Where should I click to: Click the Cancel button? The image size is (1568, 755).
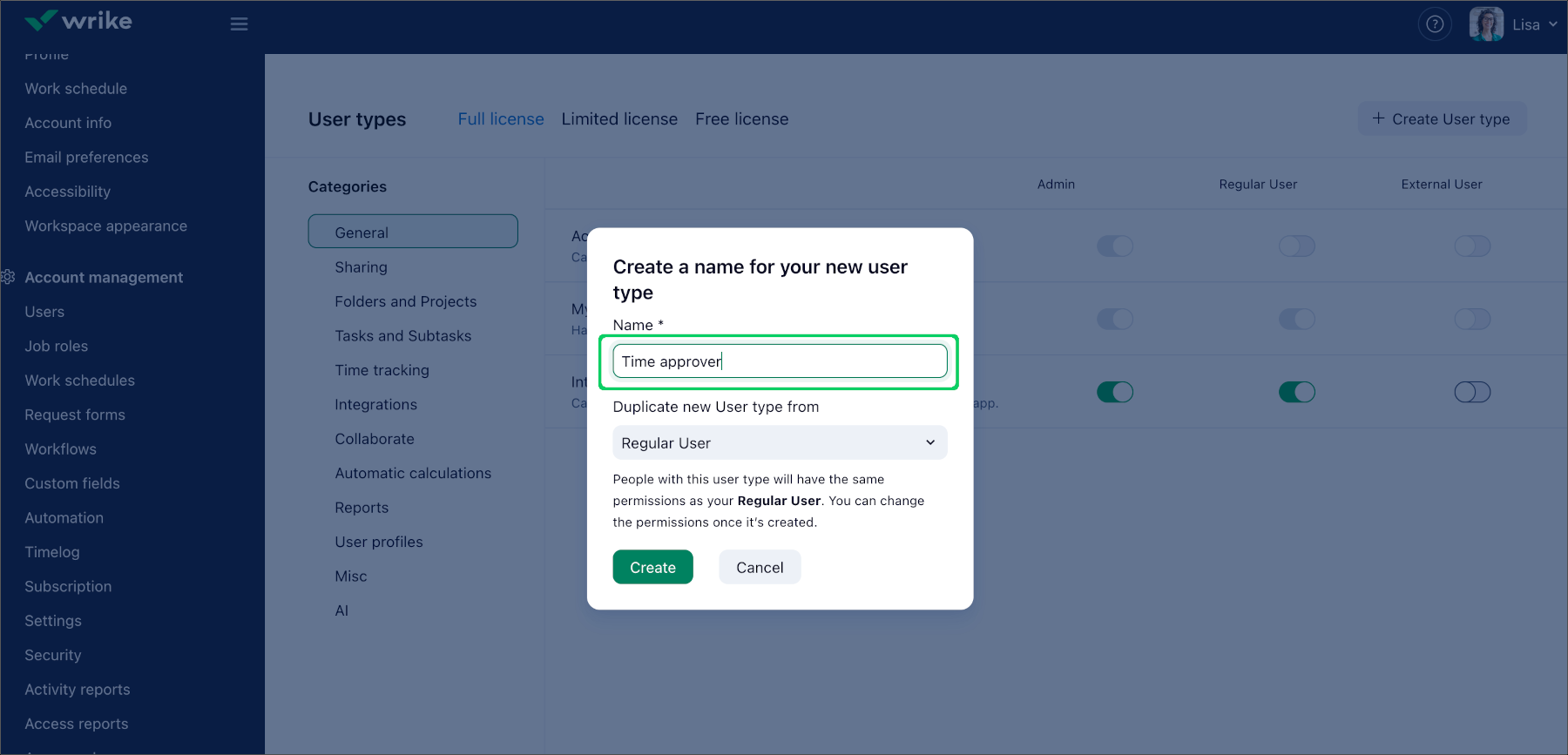760,567
